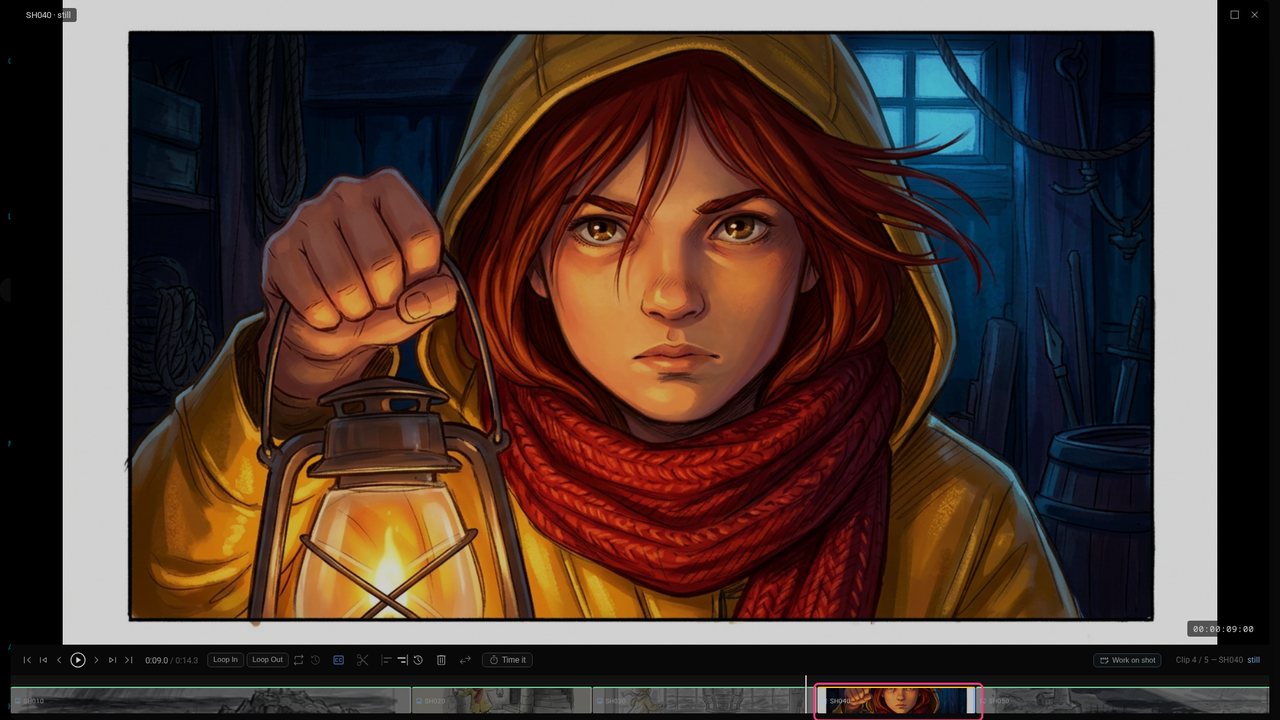Select the SH050 clip in timeline
The height and width of the screenshot is (720, 1280).
point(1125,700)
